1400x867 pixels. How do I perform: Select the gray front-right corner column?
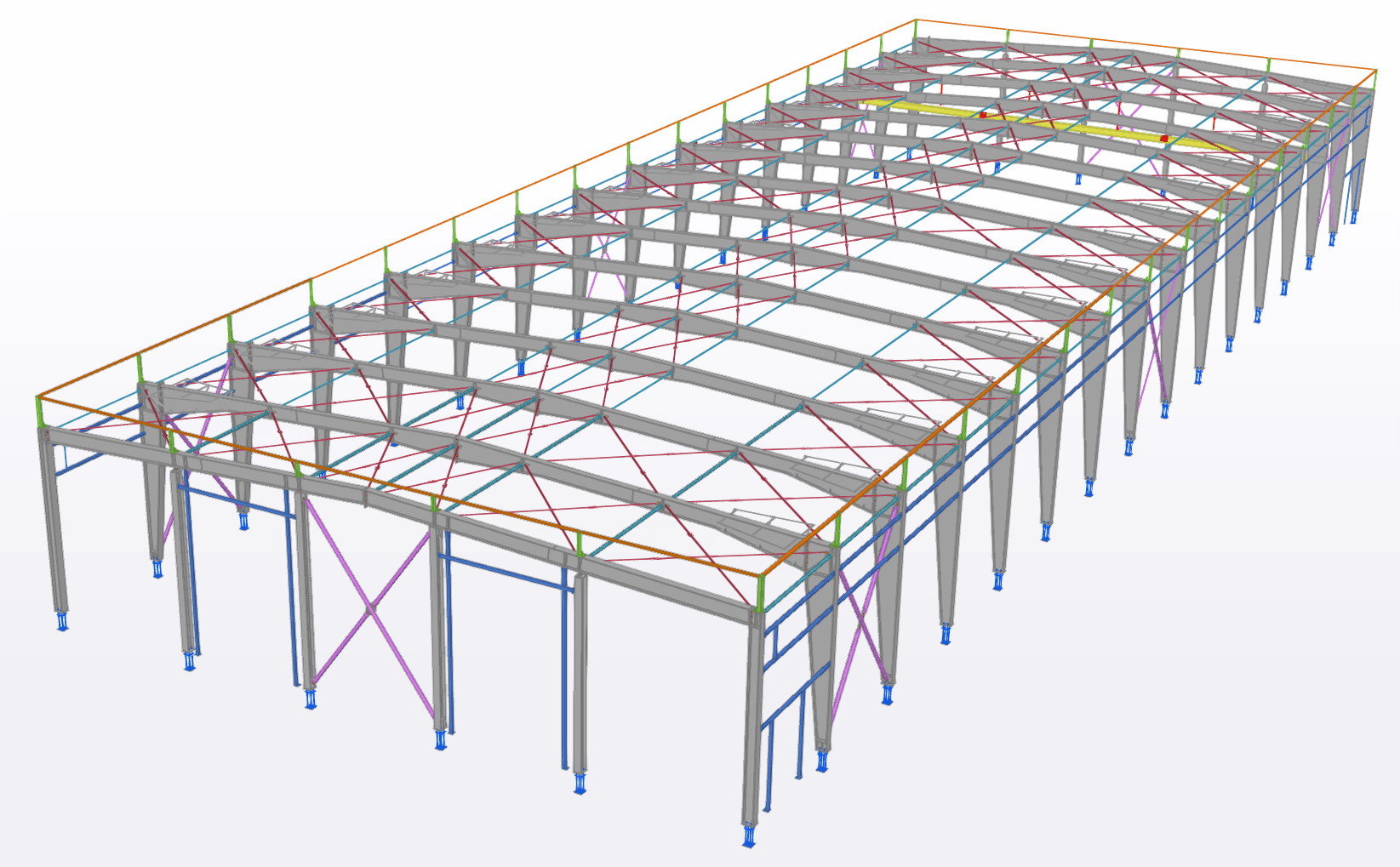tap(751, 723)
